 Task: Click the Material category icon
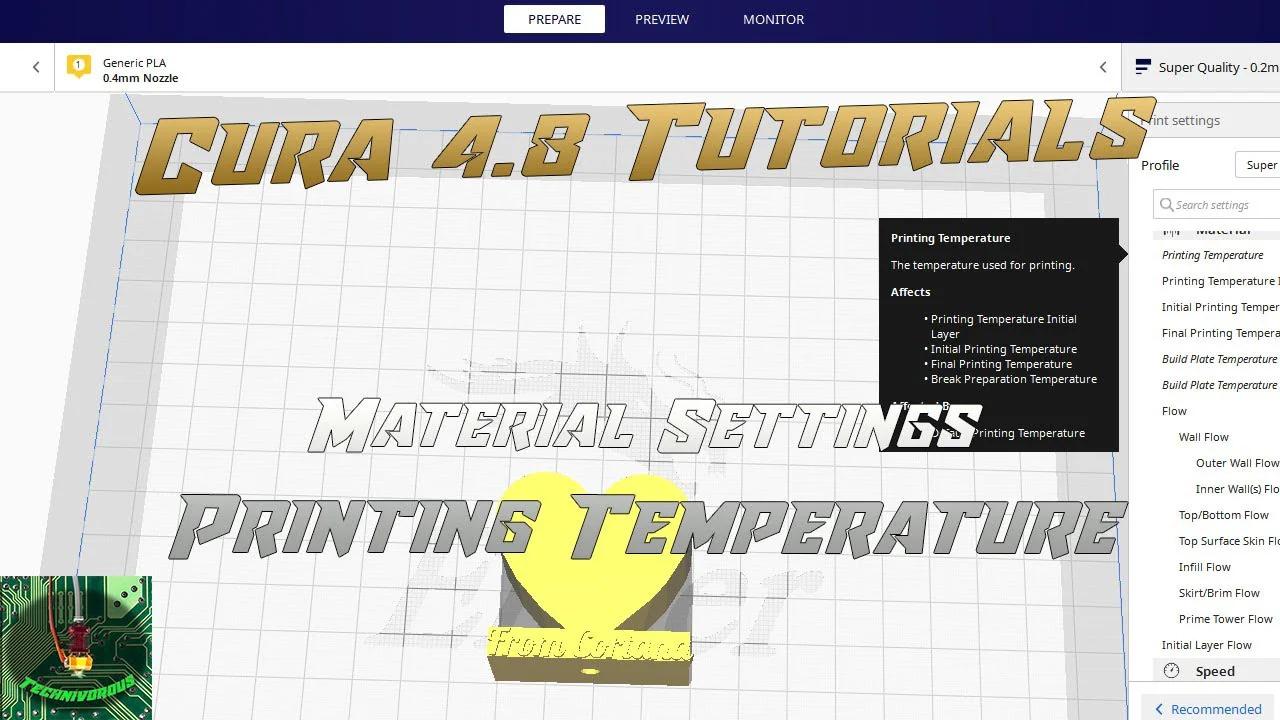click(1171, 229)
